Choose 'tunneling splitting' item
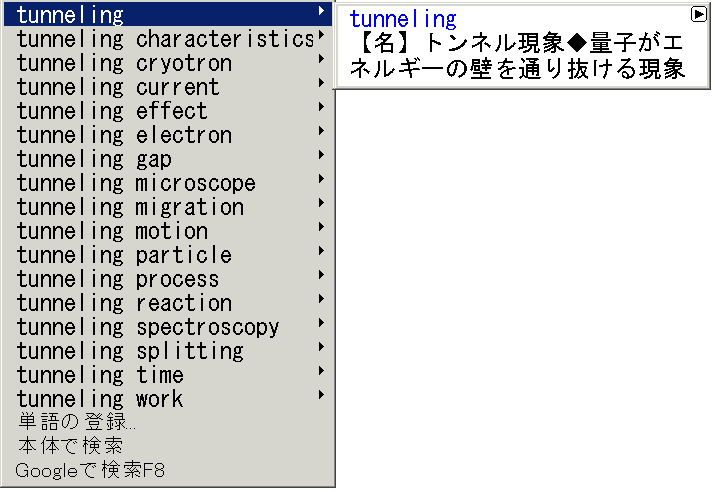 (x=168, y=351)
